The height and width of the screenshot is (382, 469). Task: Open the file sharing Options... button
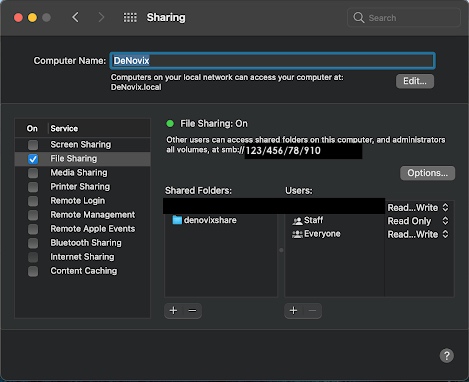427,173
